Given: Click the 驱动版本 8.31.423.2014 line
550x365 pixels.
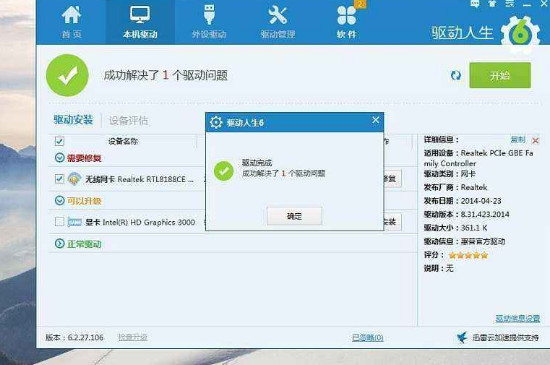Looking at the screenshot, I should click(x=467, y=214).
